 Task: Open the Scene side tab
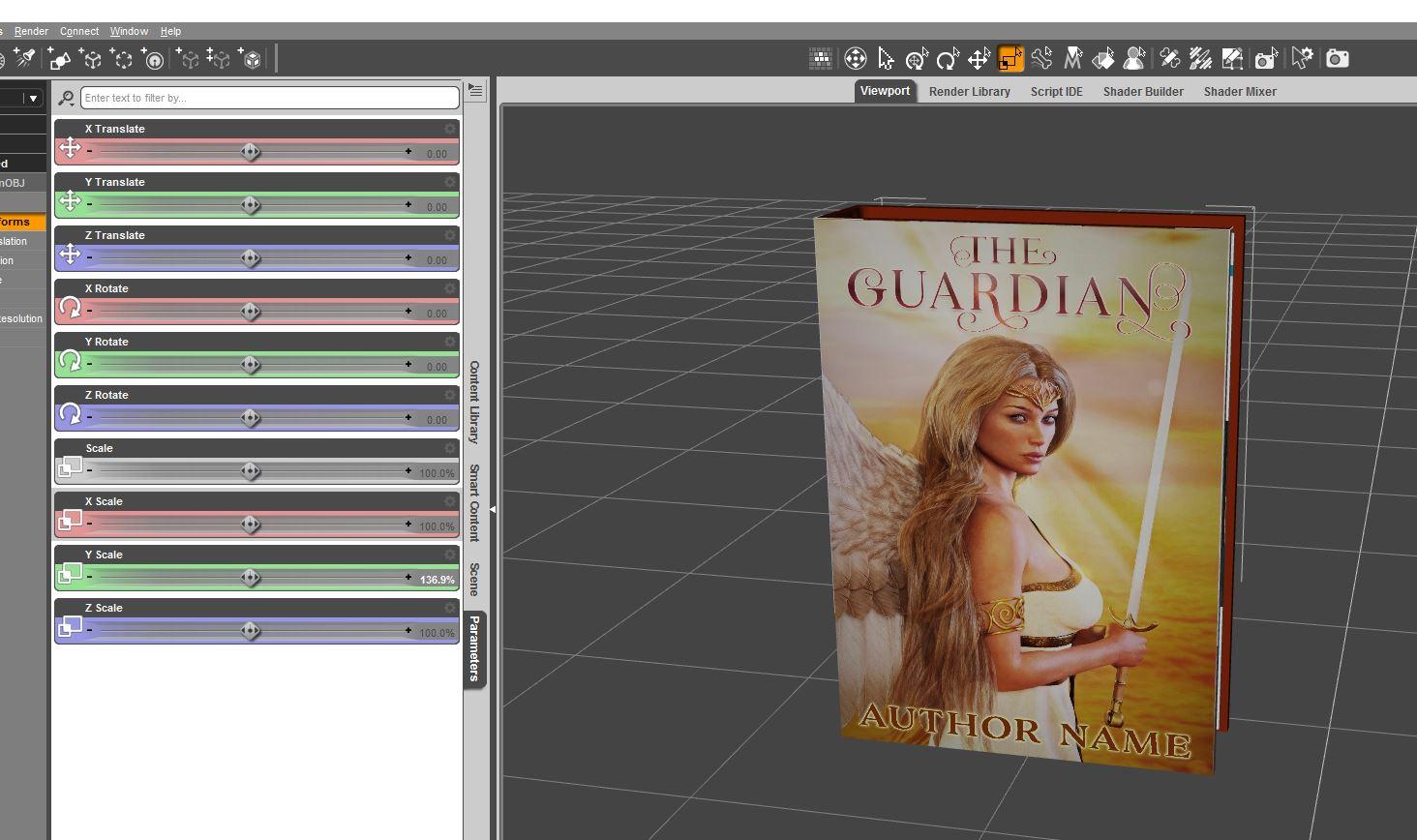(x=474, y=579)
